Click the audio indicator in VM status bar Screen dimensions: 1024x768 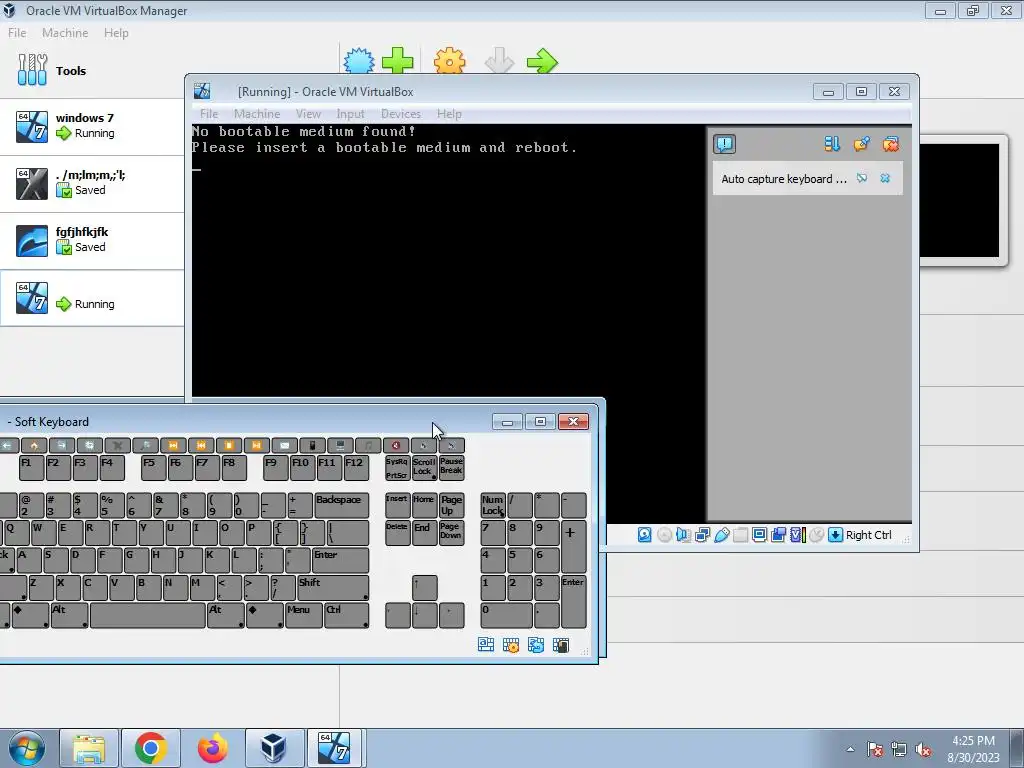[x=683, y=535]
